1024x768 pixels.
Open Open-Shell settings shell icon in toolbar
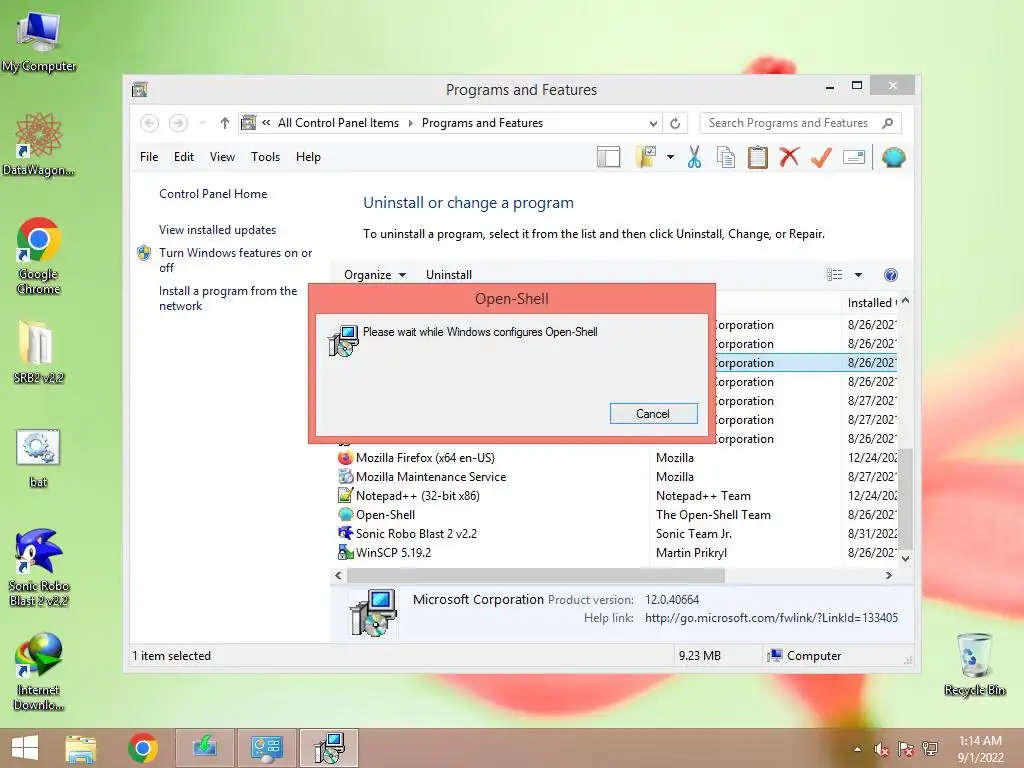893,157
